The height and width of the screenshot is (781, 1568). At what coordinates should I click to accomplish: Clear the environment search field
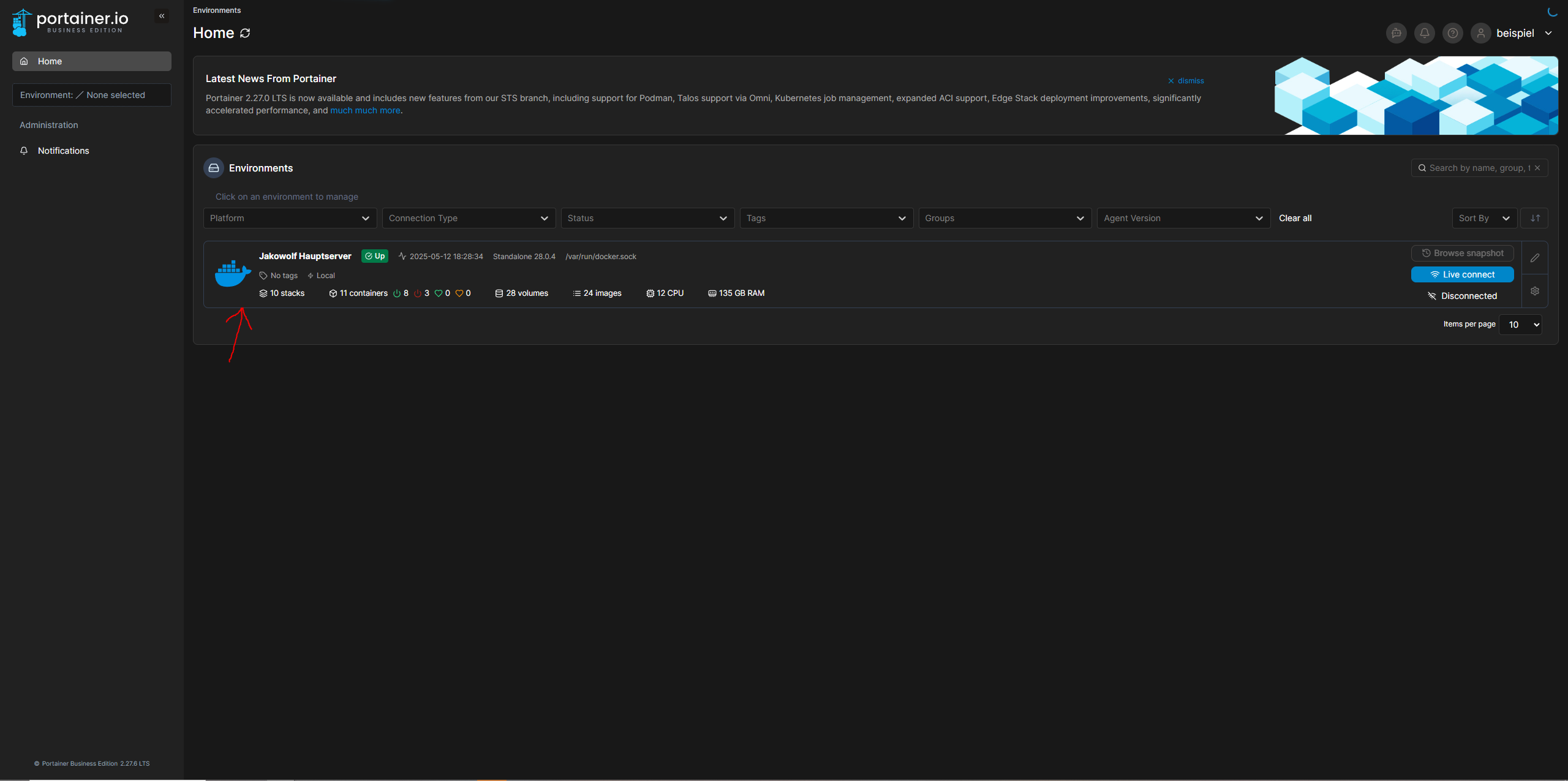1537,168
